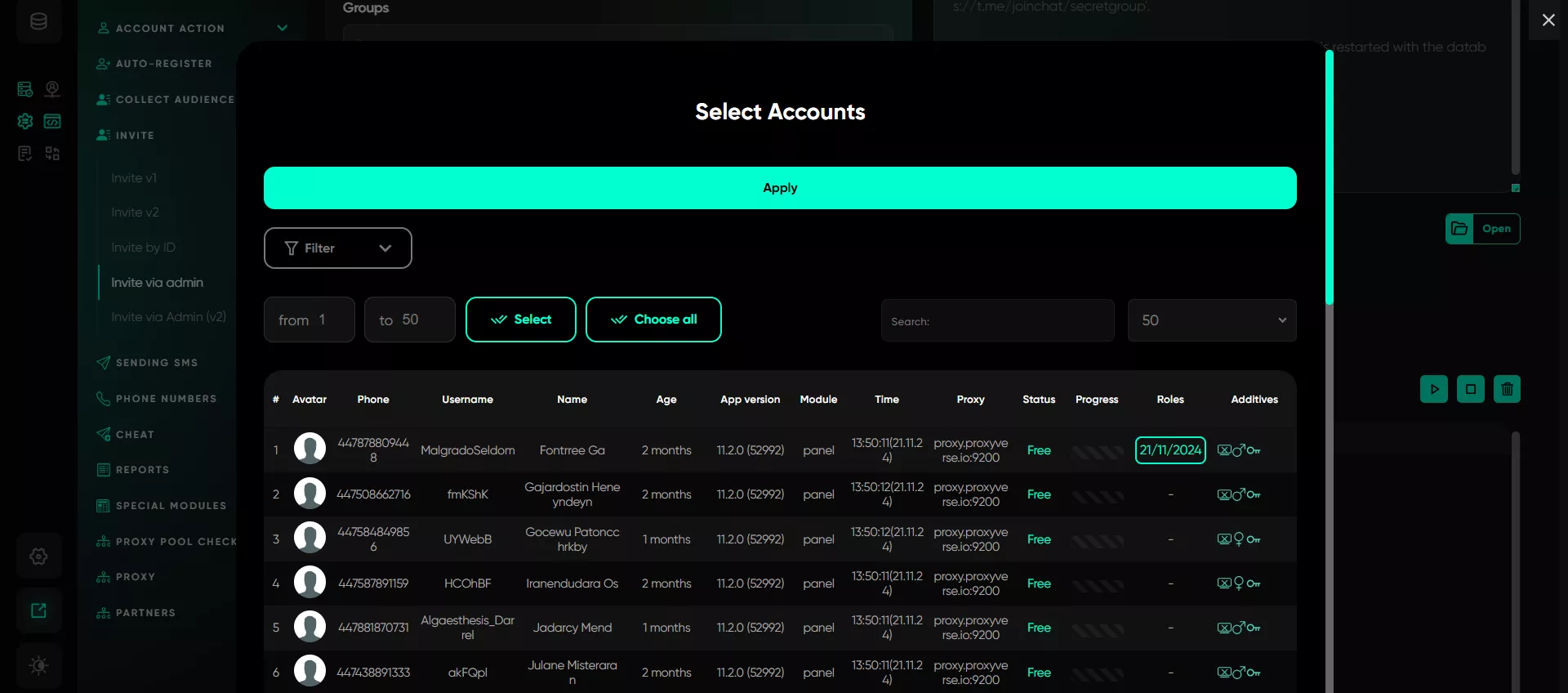Open the 50 per page dropdown

point(1212,320)
